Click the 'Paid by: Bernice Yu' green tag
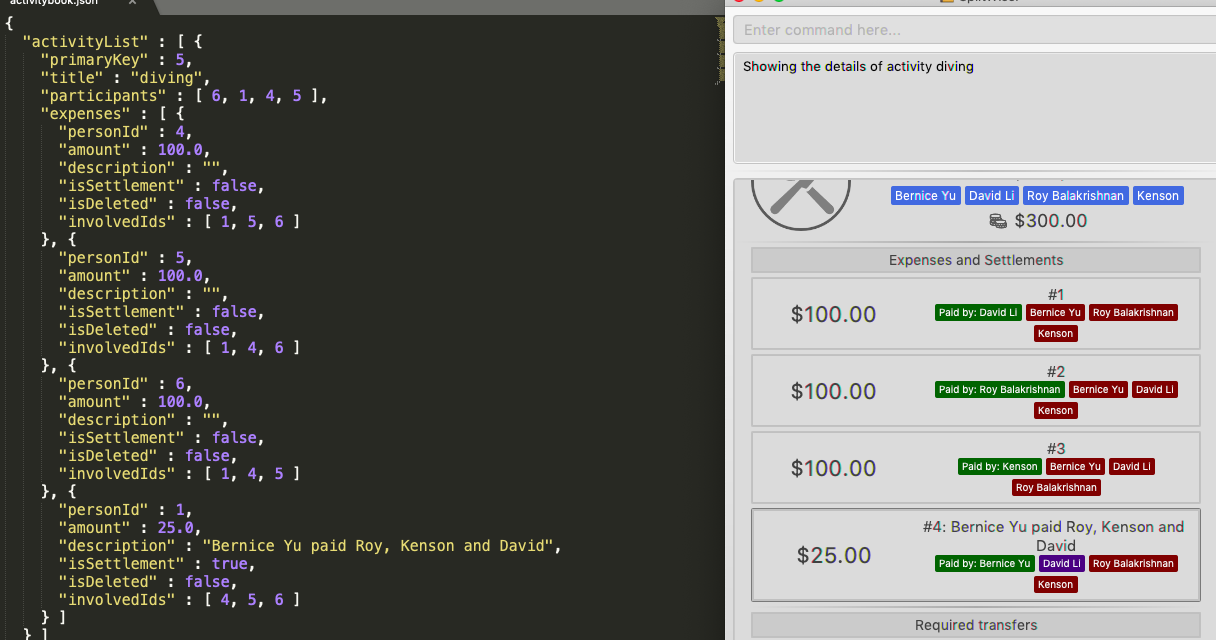Screen dimensions: 1216x640 coord(984,564)
